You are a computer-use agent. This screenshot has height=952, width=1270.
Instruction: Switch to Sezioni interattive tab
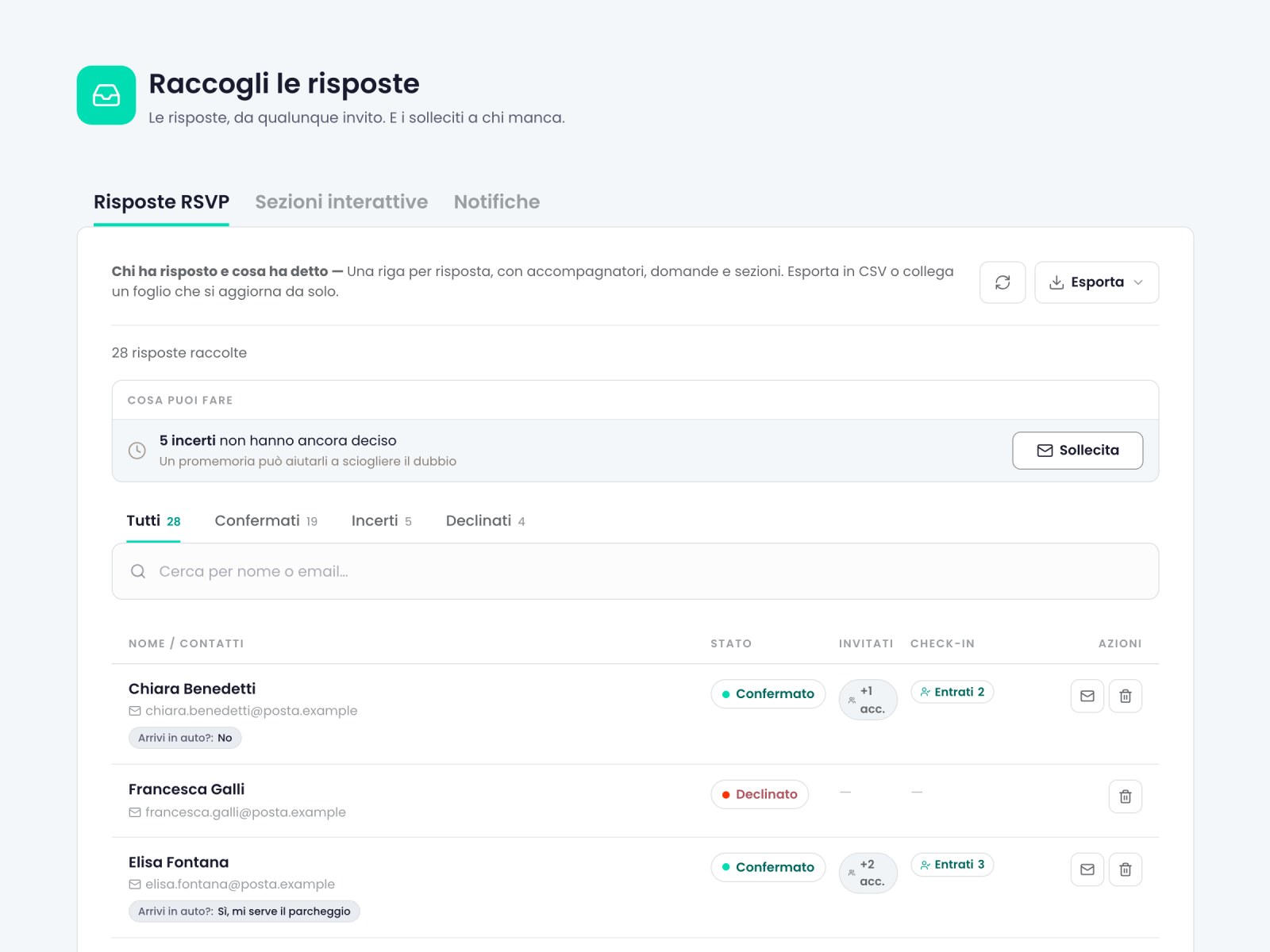341,202
